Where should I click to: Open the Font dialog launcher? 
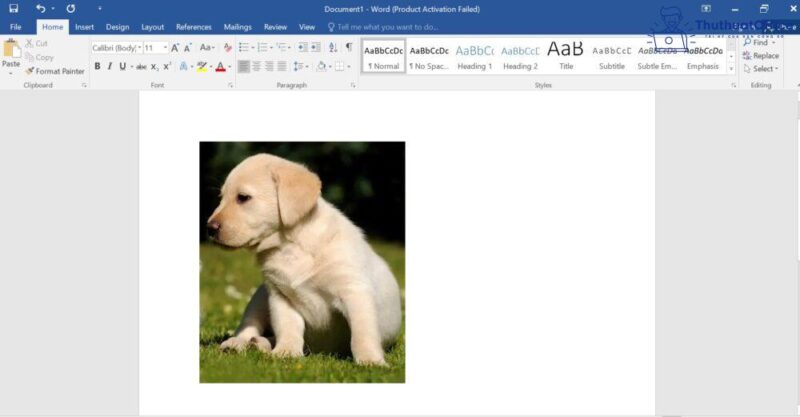(x=231, y=85)
